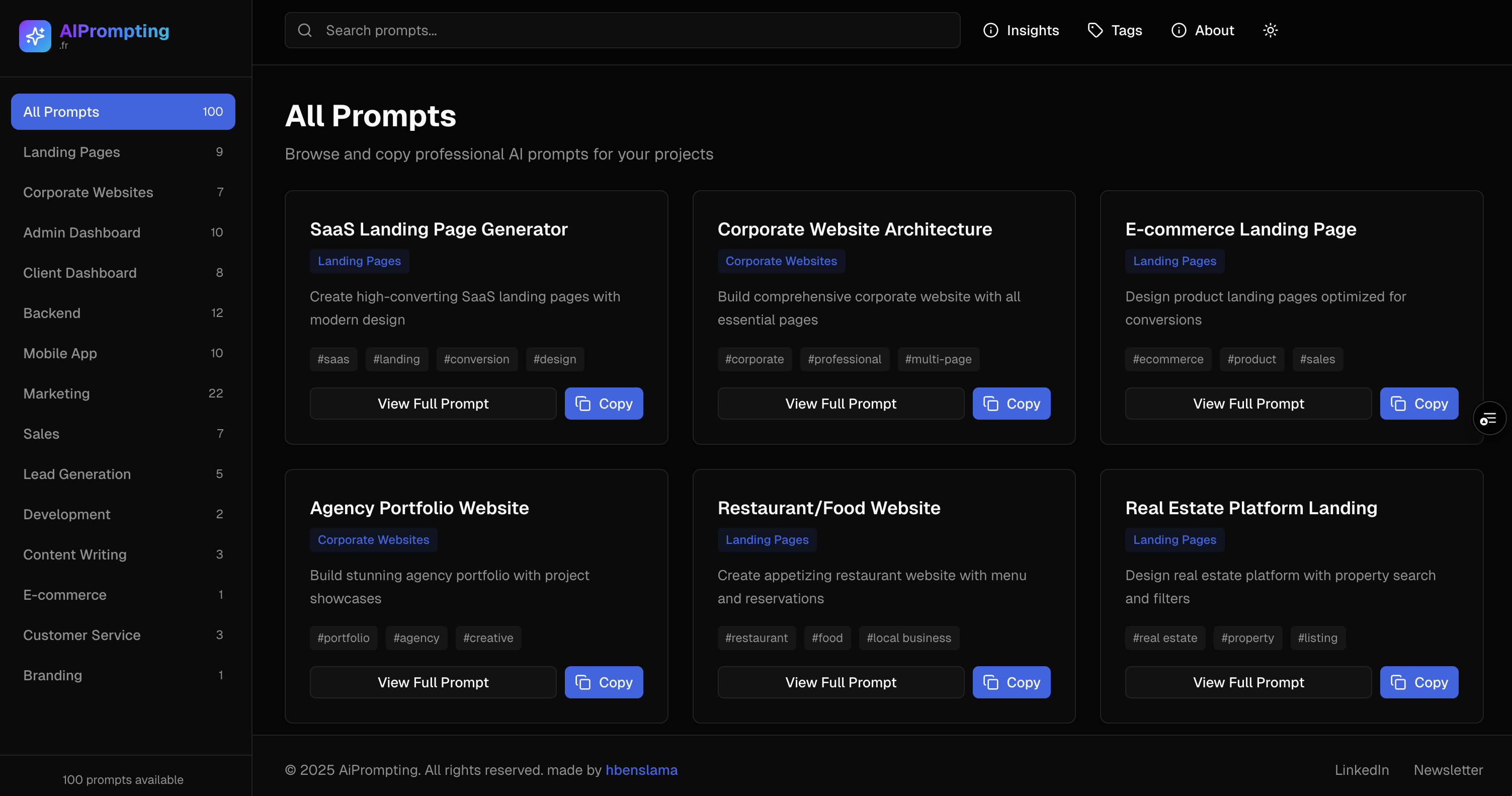Click the Tags label icon

(1095, 31)
